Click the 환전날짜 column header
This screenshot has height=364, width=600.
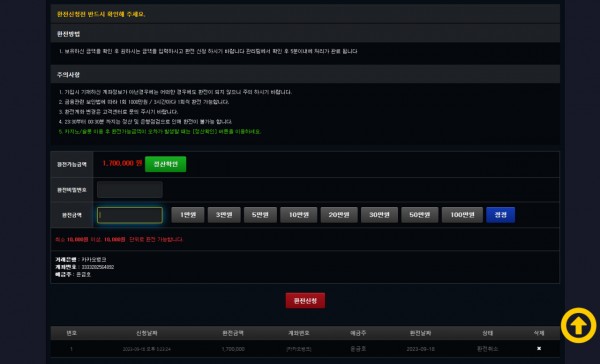(420, 333)
